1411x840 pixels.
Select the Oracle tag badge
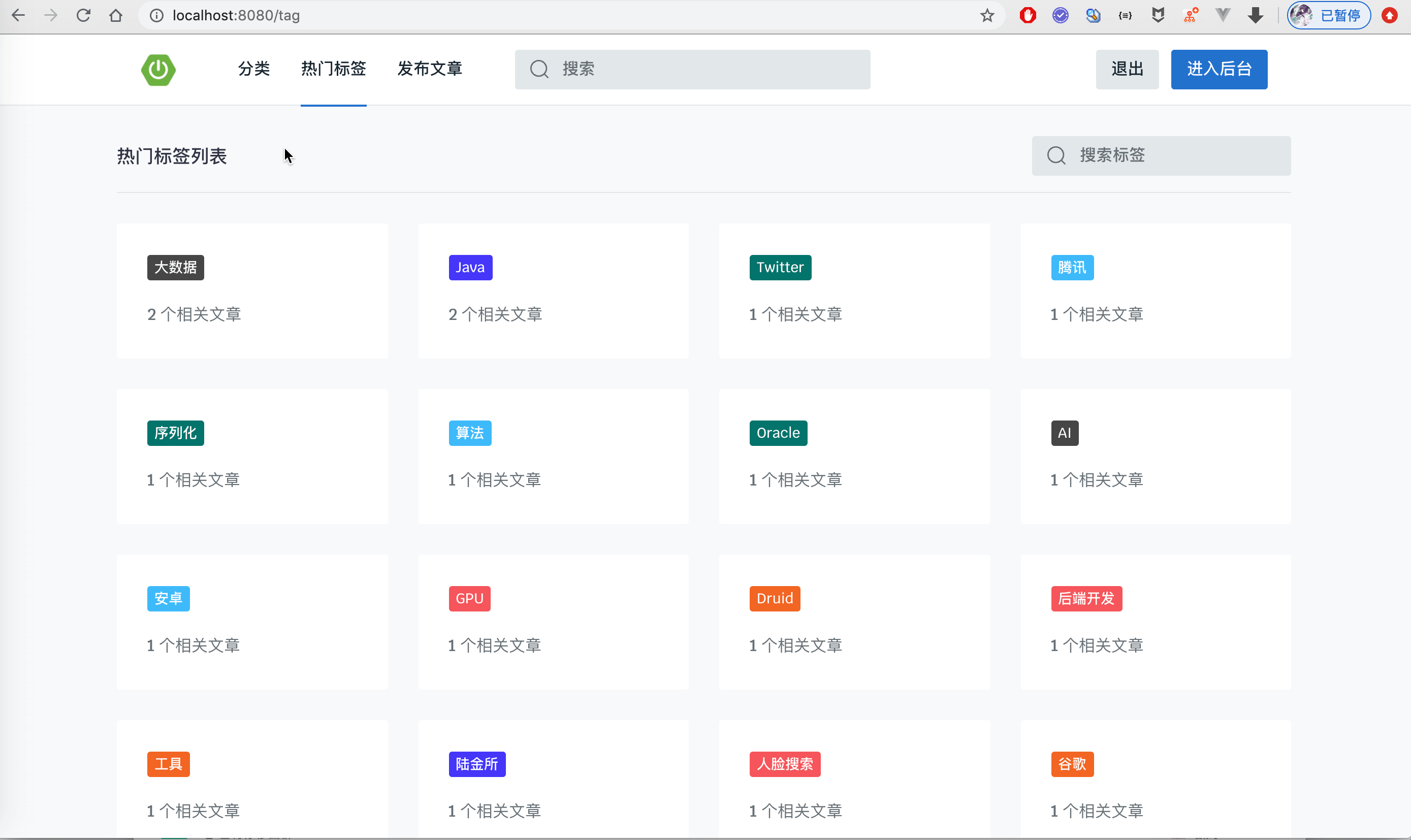(x=778, y=433)
